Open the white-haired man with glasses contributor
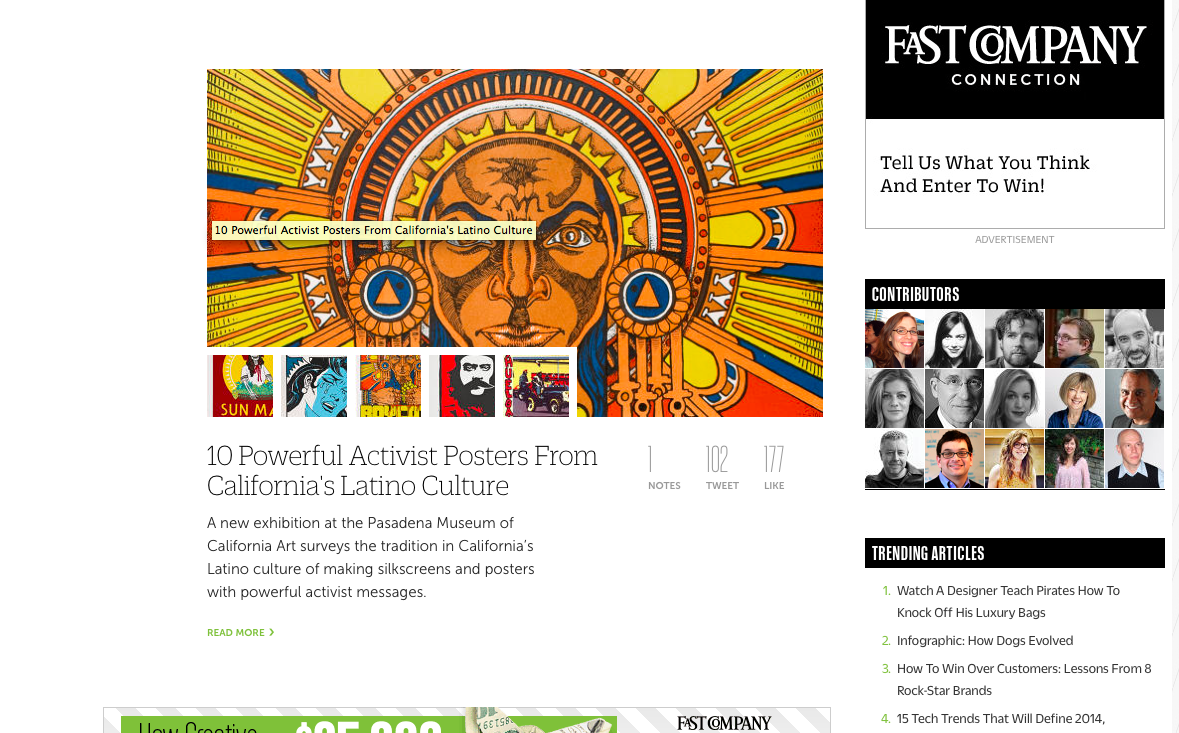 [x=954, y=398]
